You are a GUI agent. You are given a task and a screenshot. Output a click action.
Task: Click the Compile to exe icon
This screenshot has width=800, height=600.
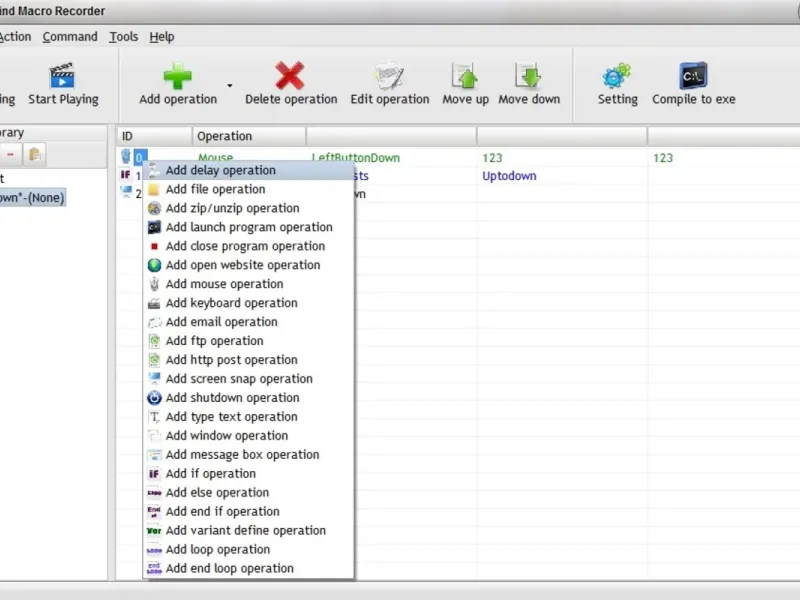click(x=693, y=76)
